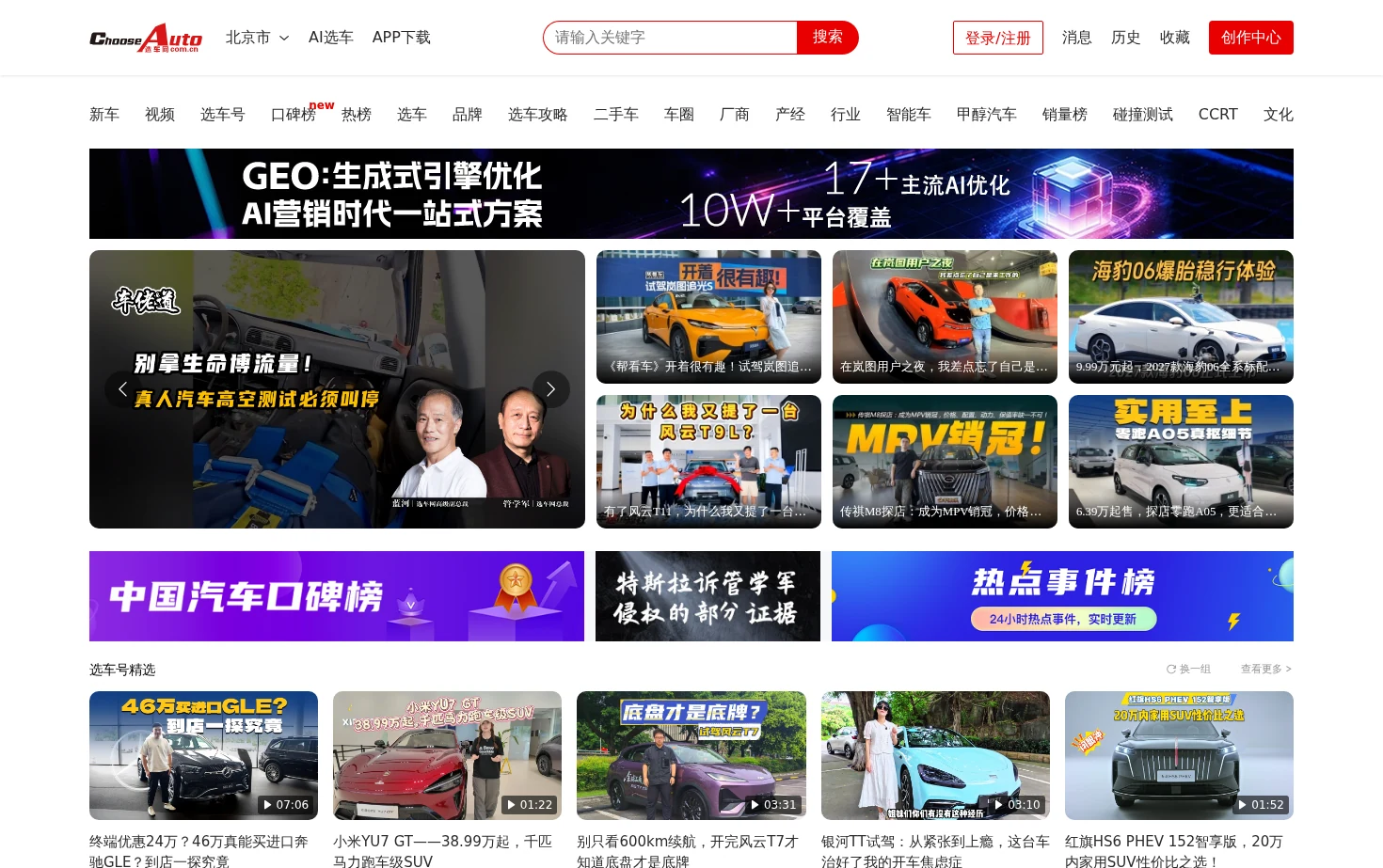Play the 46万买进口GLE video thumbnail

[x=203, y=756]
